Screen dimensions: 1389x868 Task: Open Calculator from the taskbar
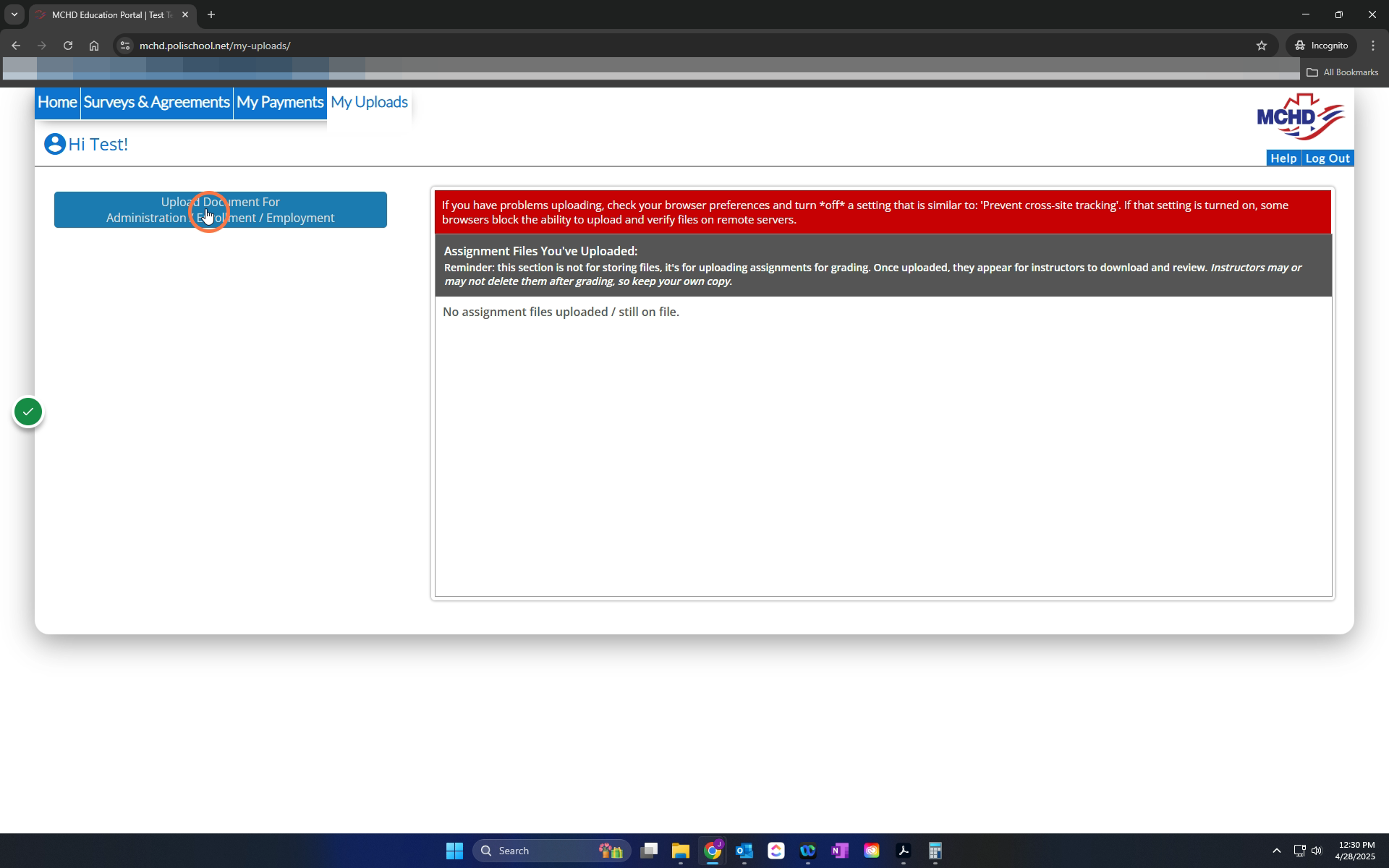coord(935,851)
